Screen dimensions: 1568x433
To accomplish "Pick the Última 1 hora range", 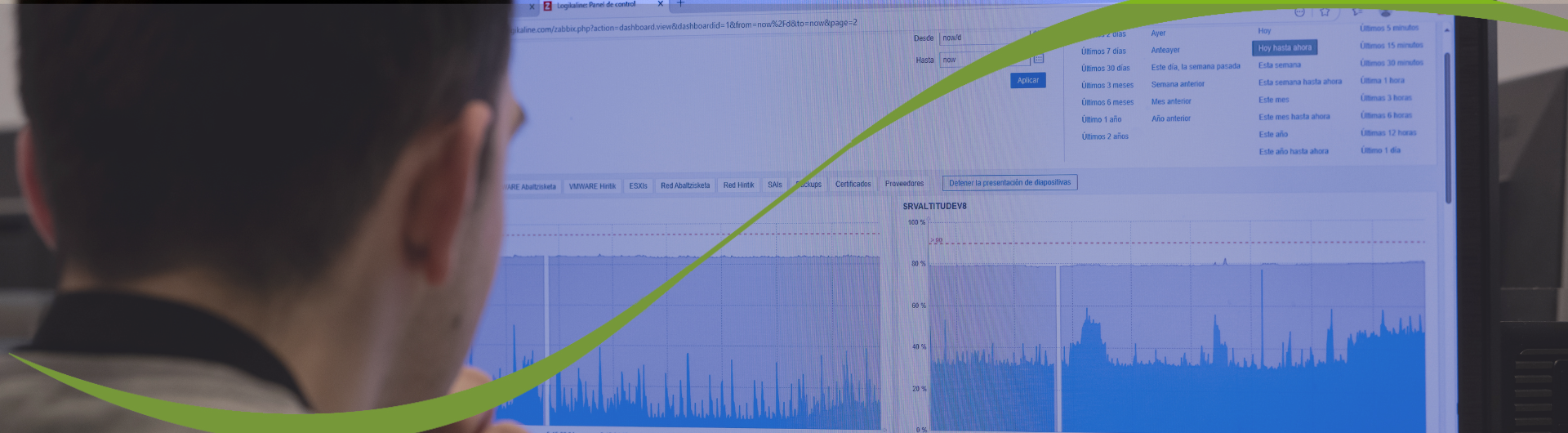I will tap(1382, 81).
